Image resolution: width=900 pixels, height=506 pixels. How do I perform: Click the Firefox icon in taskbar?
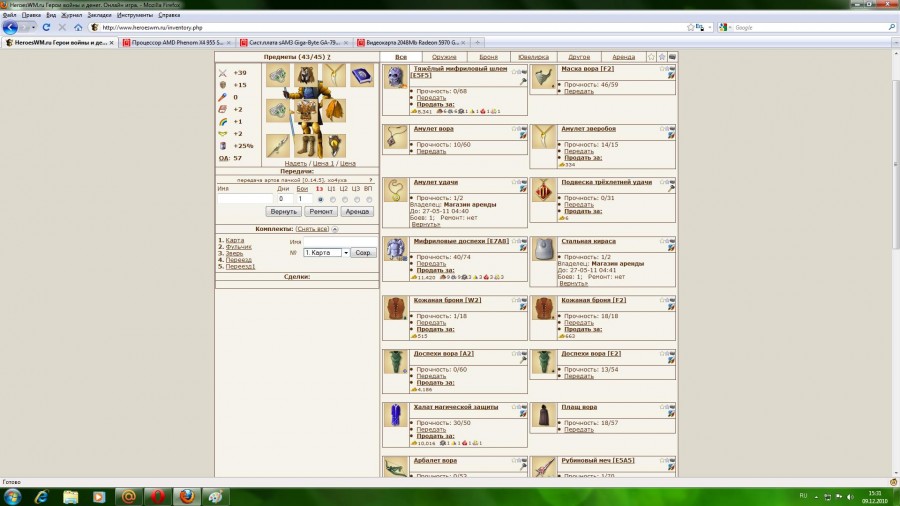click(187, 496)
